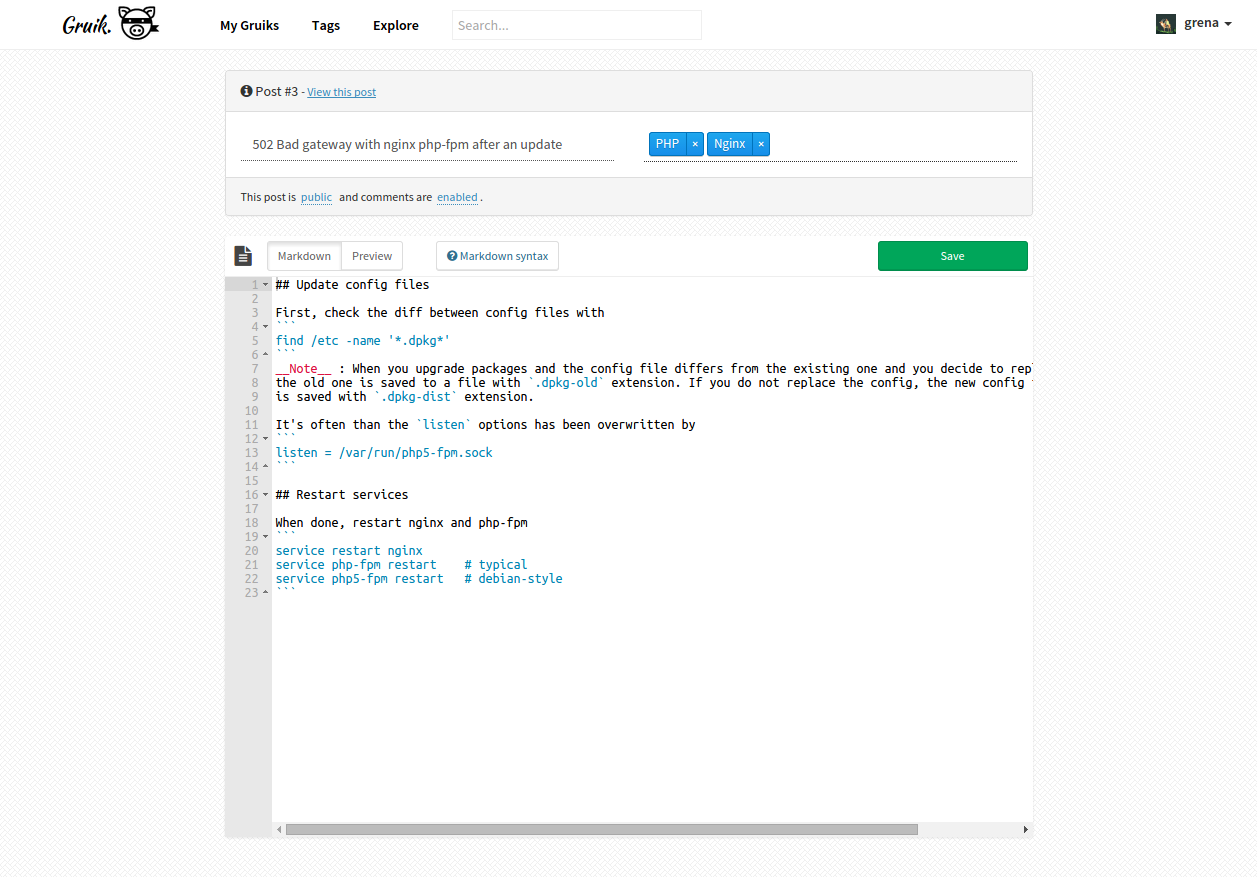1257x877 pixels.
Task: Open the grena user dropdown menu
Action: [x=1207, y=24]
